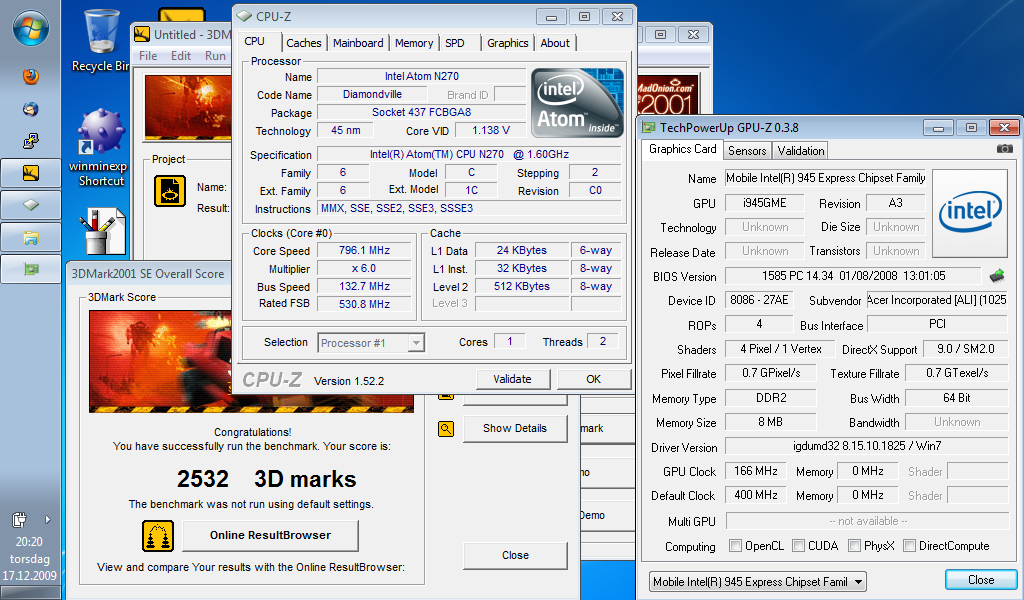The width and height of the screenshot is (1024, 600).
Task: Click GPU-Z screenshot camera icon
Action: [1004, 149]
